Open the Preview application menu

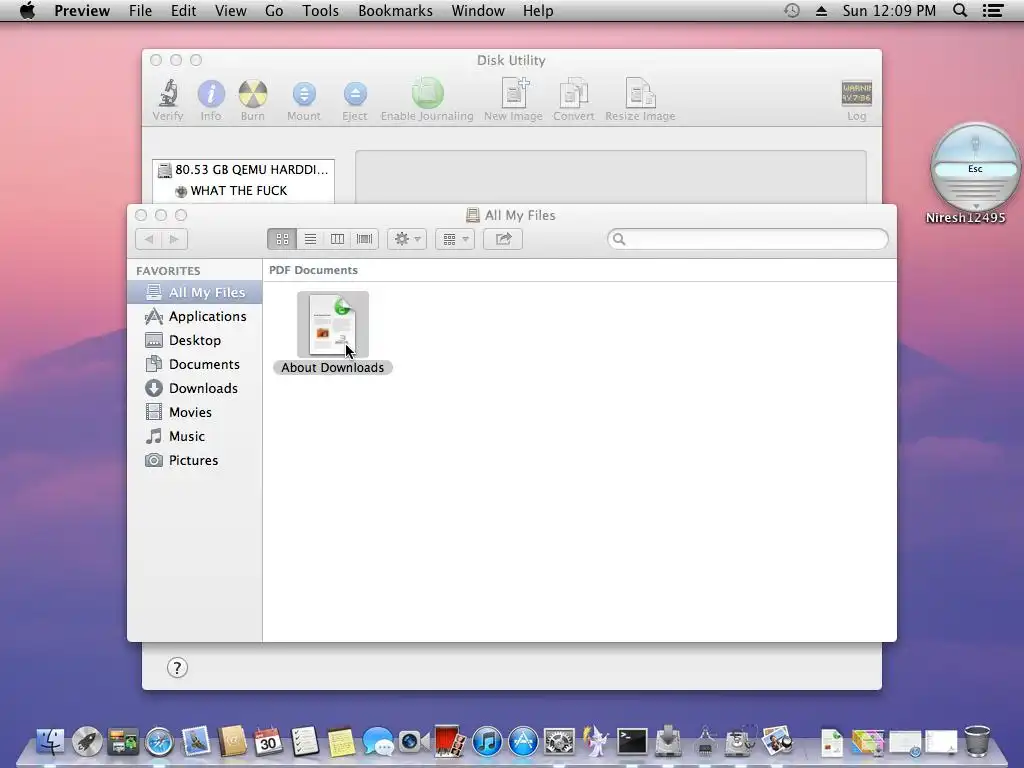click(x=82, y=11)
